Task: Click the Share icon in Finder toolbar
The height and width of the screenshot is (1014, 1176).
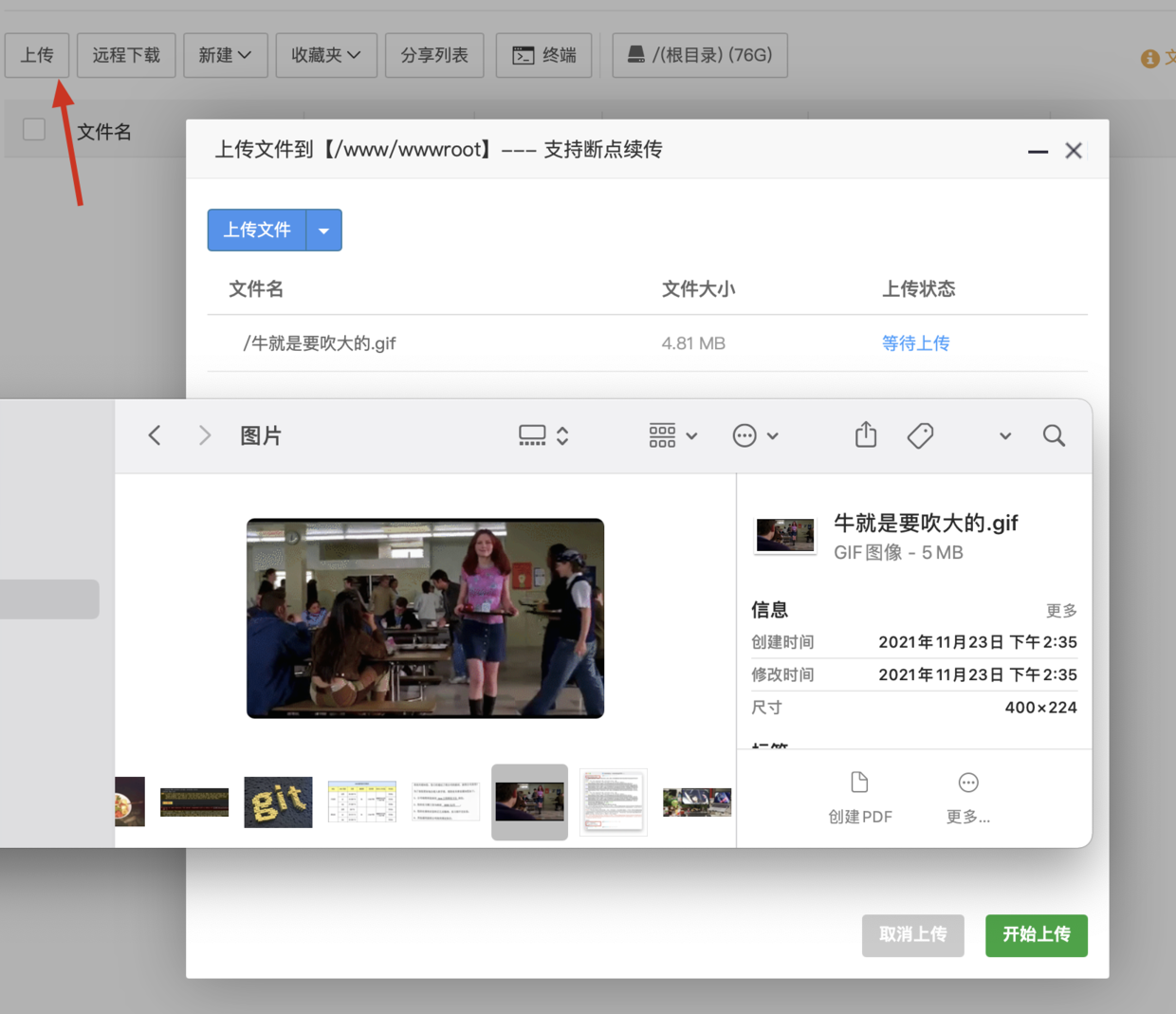Action: click(865, 435)
